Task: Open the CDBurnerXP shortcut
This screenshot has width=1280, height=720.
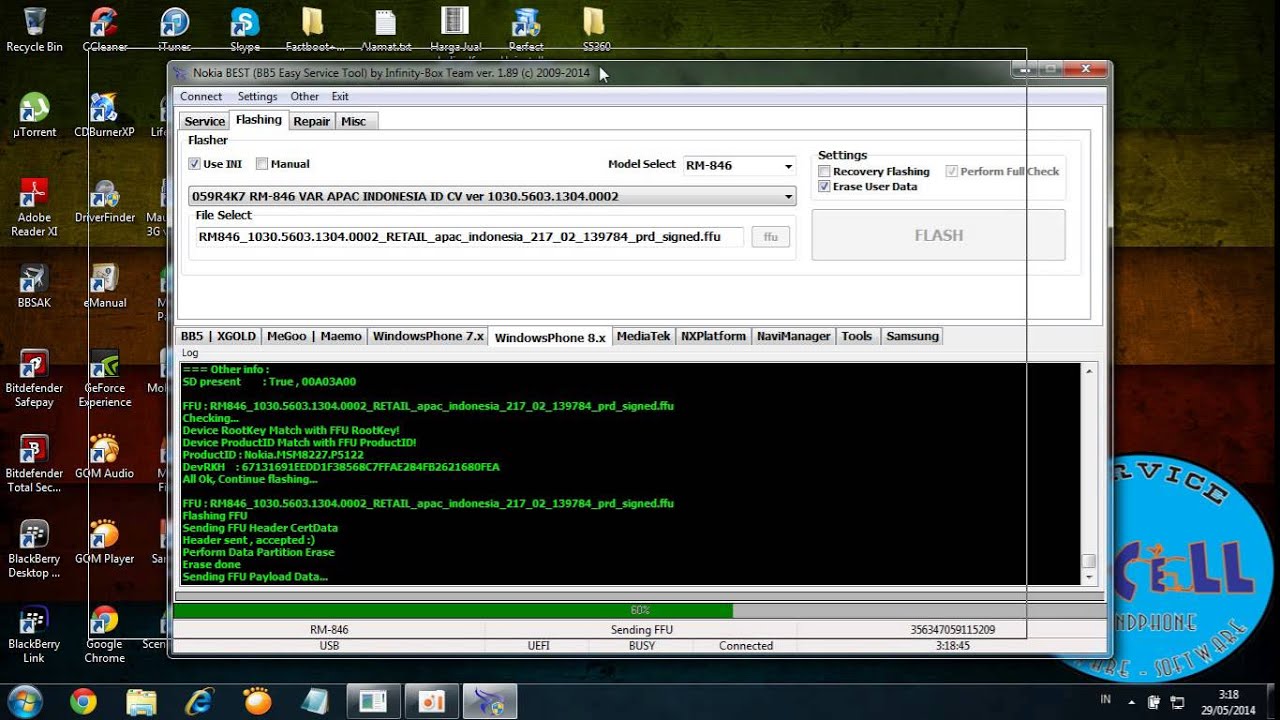Action: (x=104, y=115)
